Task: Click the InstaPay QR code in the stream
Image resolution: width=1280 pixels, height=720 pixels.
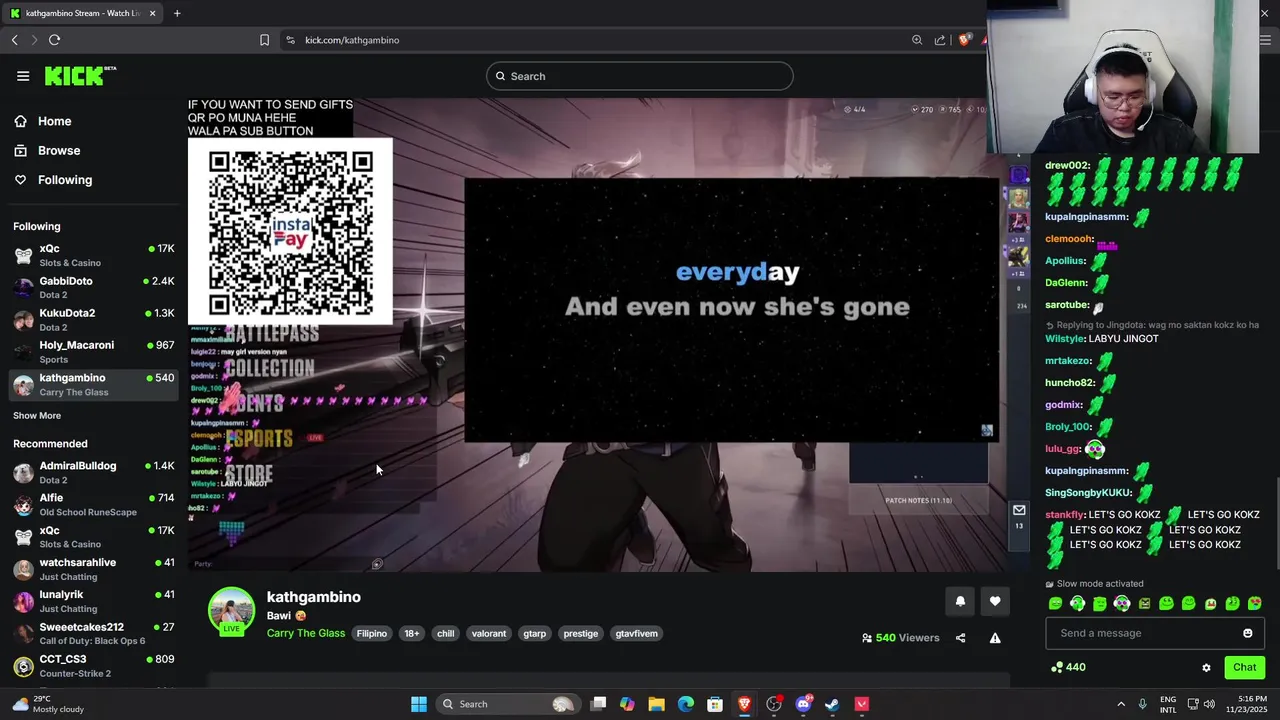Action: 291,232
